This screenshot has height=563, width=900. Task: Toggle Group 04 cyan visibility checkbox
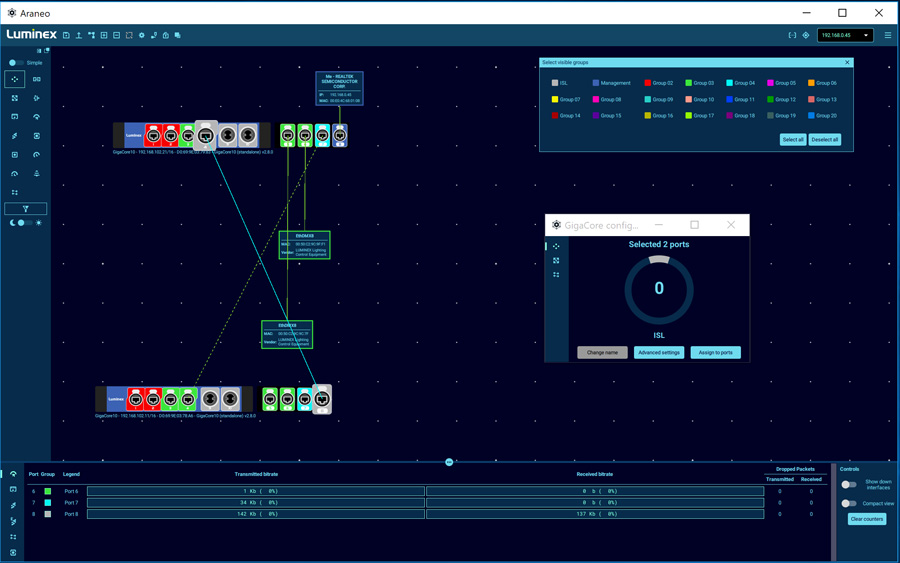pos(729,83)
